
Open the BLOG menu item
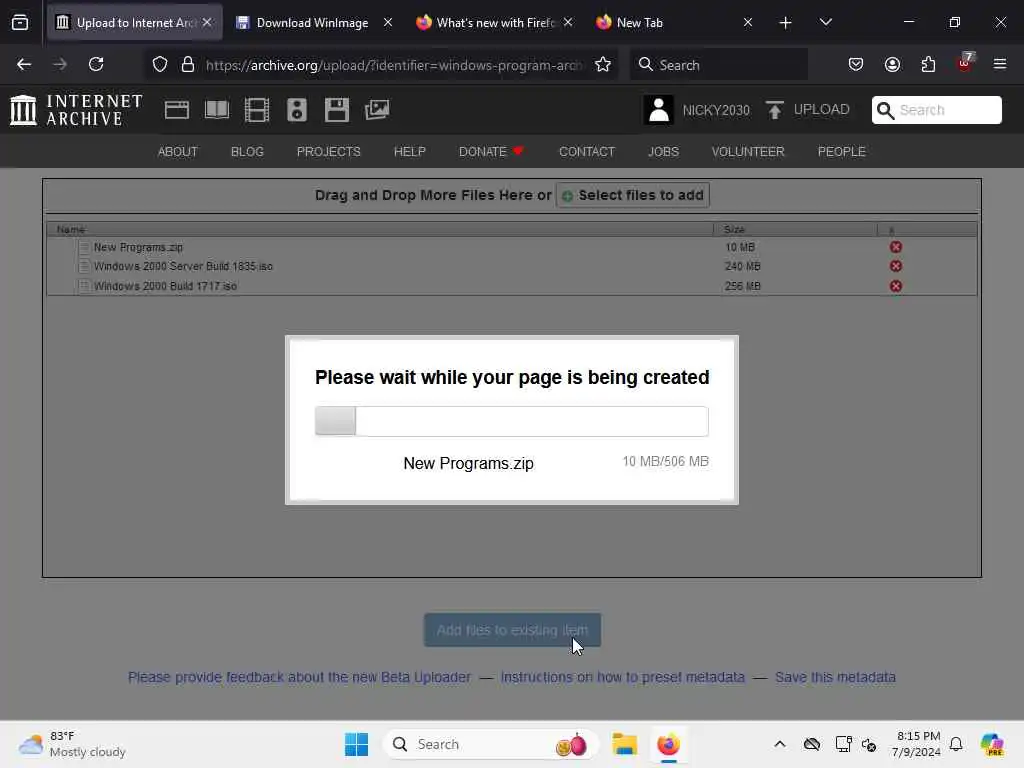[247, 152]
